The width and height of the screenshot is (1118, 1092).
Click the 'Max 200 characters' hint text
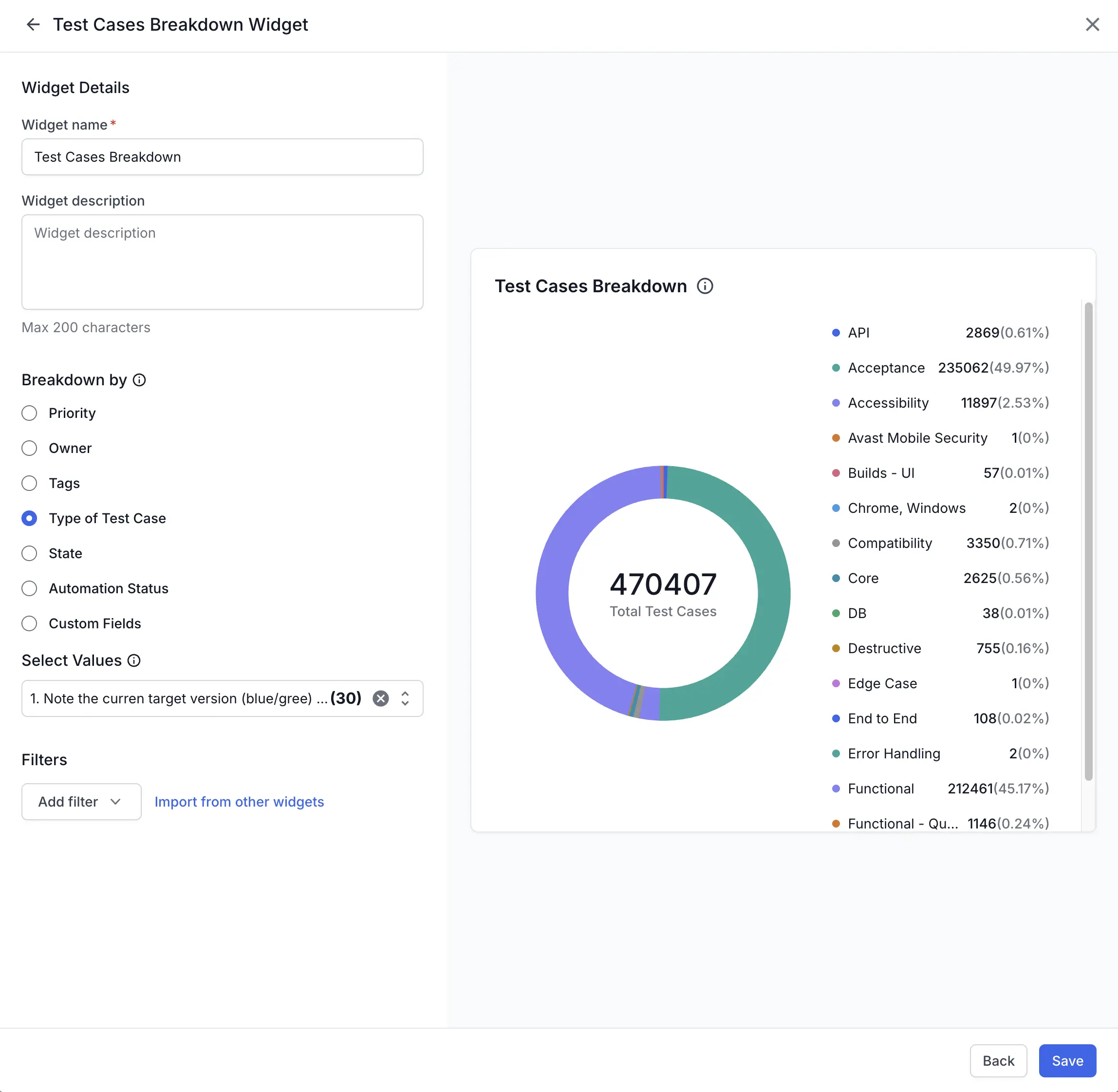86,327
